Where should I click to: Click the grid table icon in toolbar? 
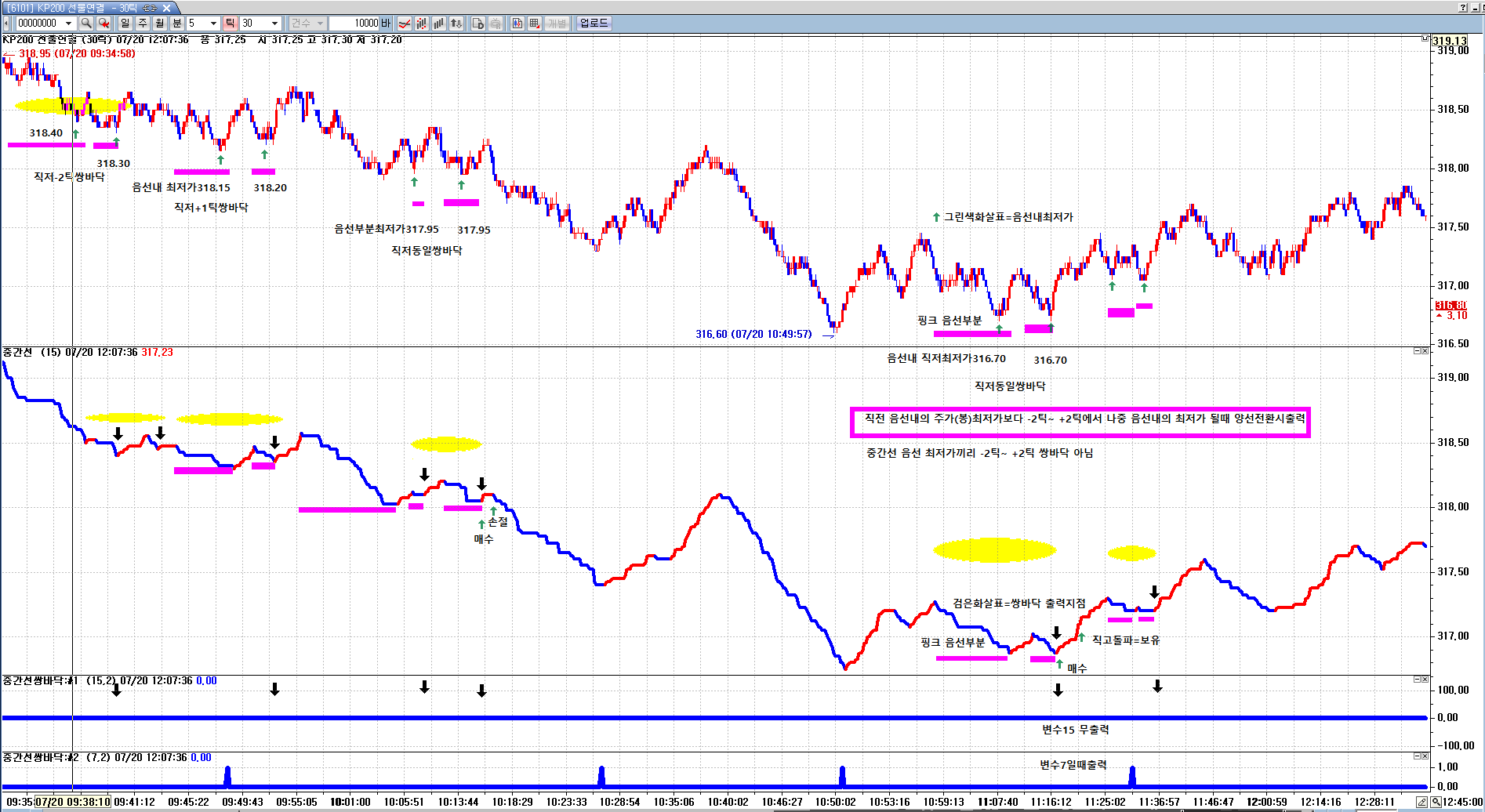pos(535,24)
